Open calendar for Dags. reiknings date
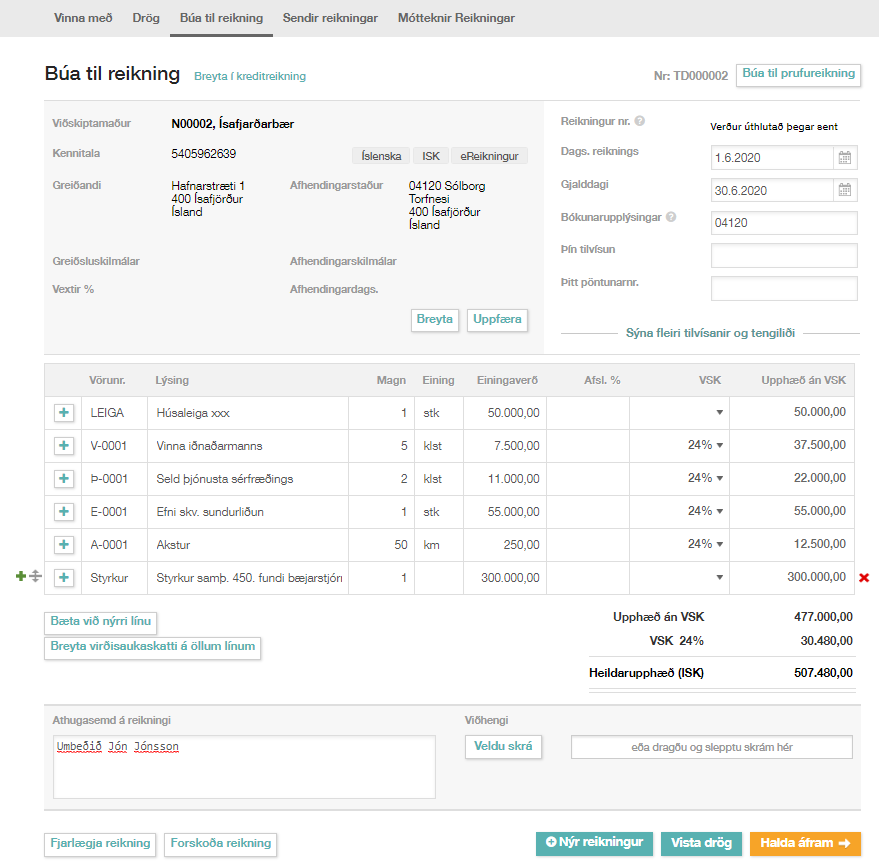This screenshot has height=866, width=879. click(x=845, y=158)
